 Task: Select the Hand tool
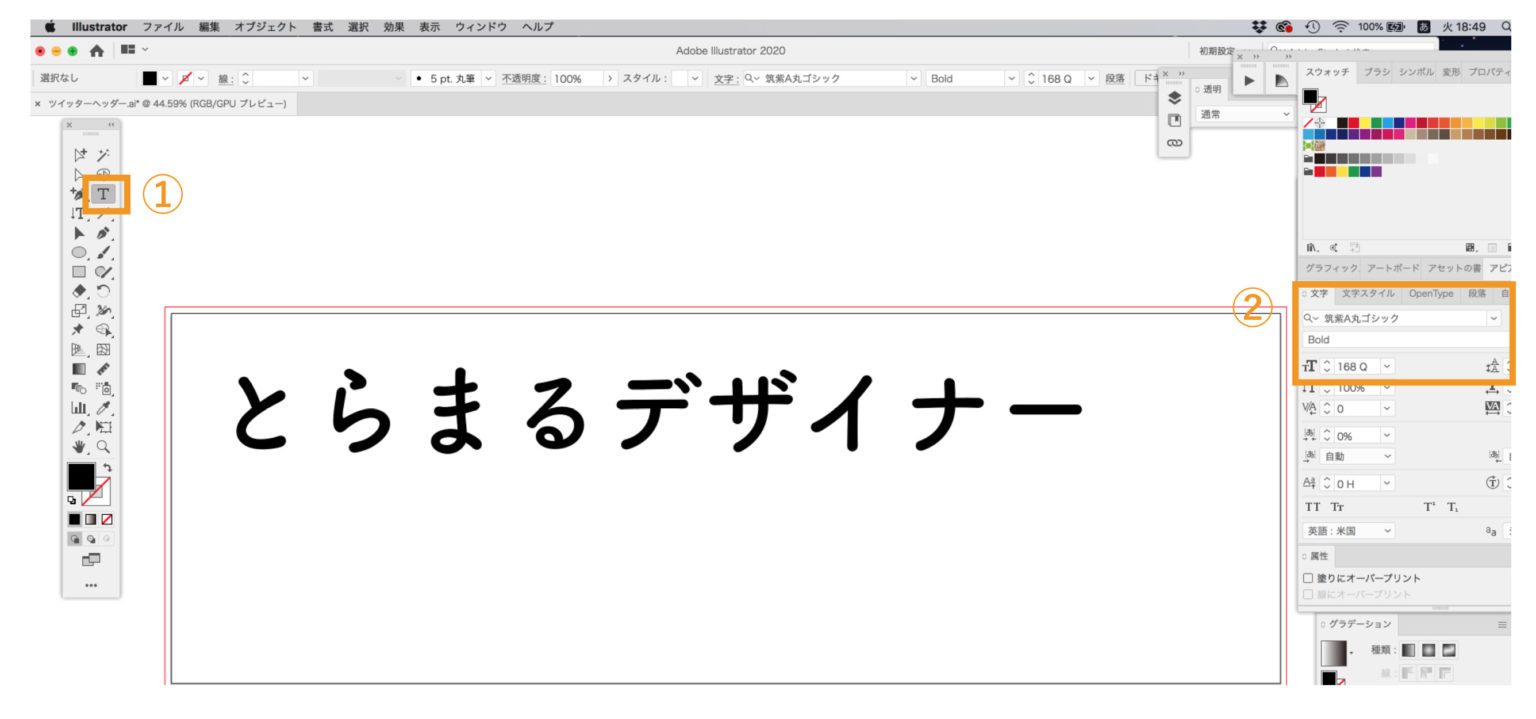(x=79, y=447)
